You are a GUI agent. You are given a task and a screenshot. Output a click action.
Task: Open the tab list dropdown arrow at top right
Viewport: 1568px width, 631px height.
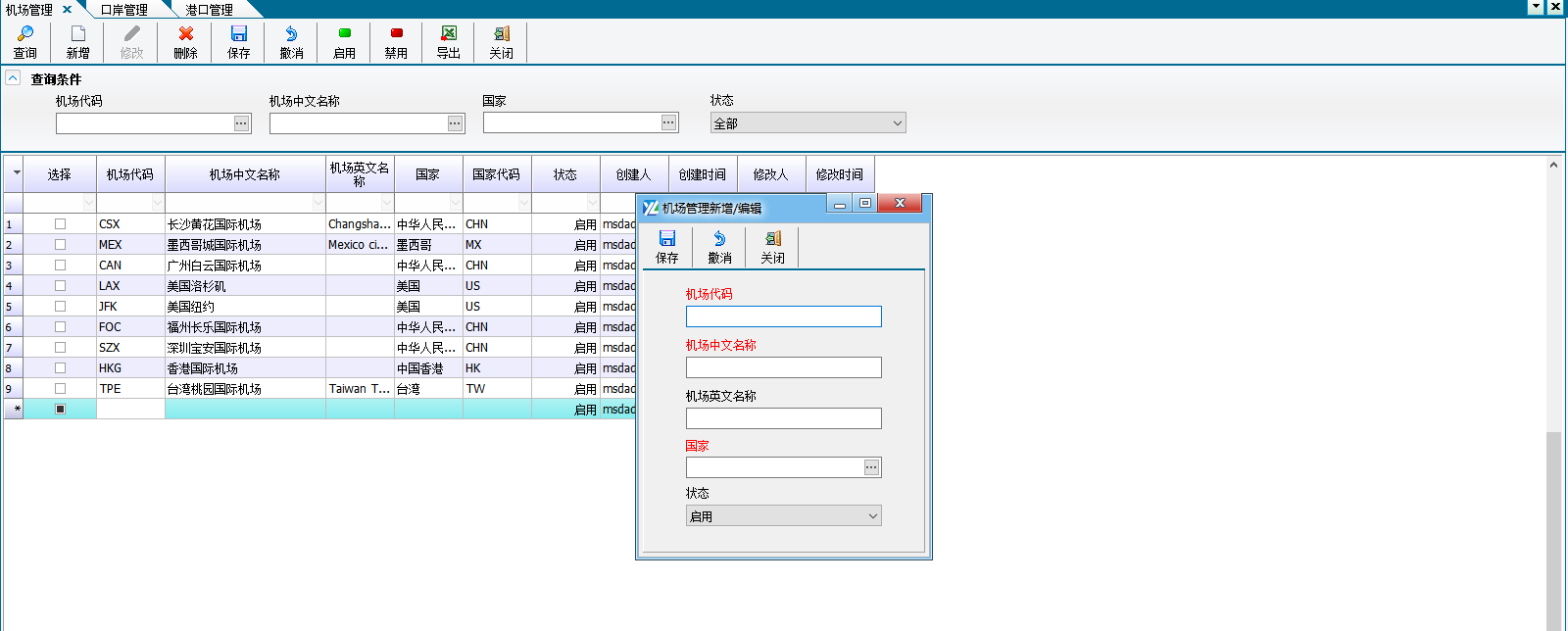(1537, 7)
